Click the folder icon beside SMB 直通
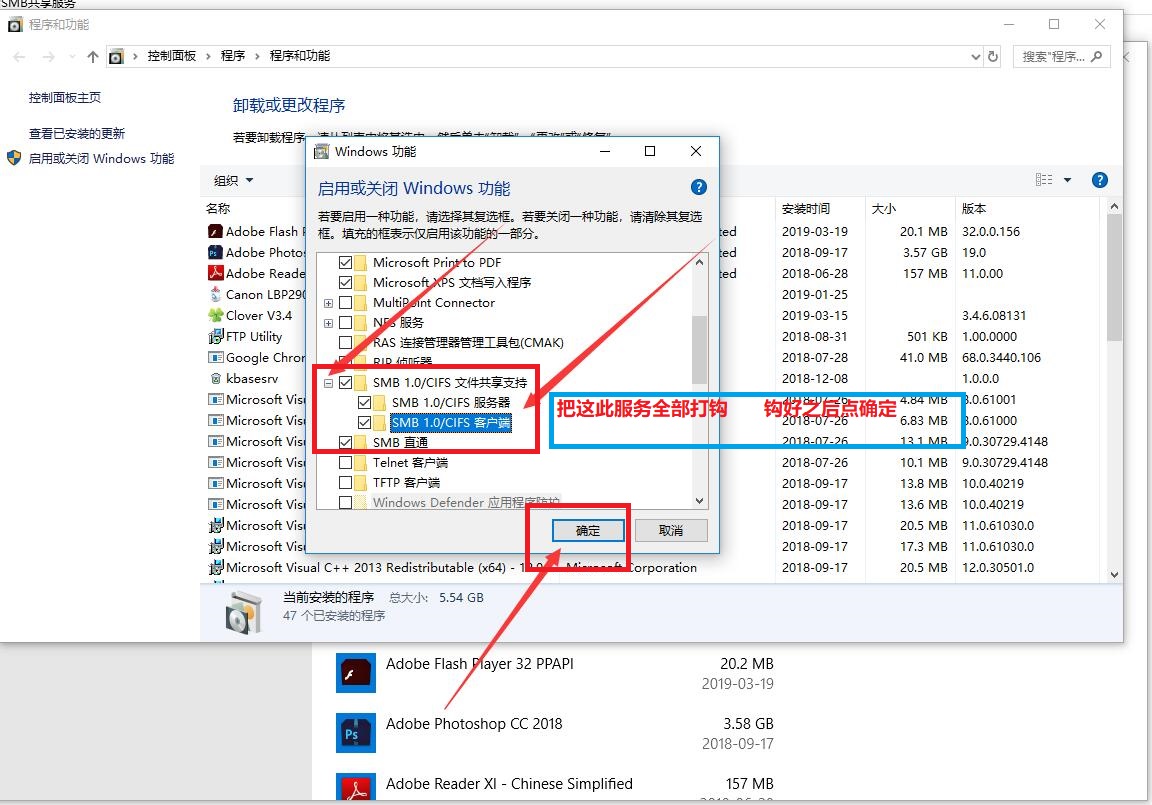The image size is (1152, 805). pyautogui.click(x=361, y=442)
